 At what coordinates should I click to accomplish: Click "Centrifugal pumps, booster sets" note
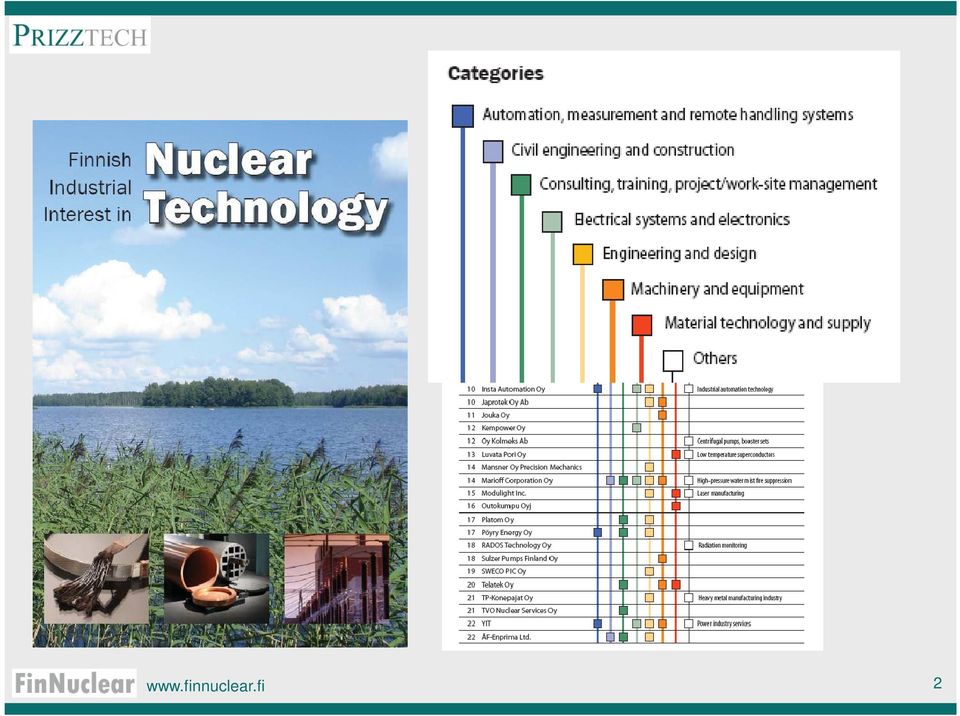tap(733, 441)
